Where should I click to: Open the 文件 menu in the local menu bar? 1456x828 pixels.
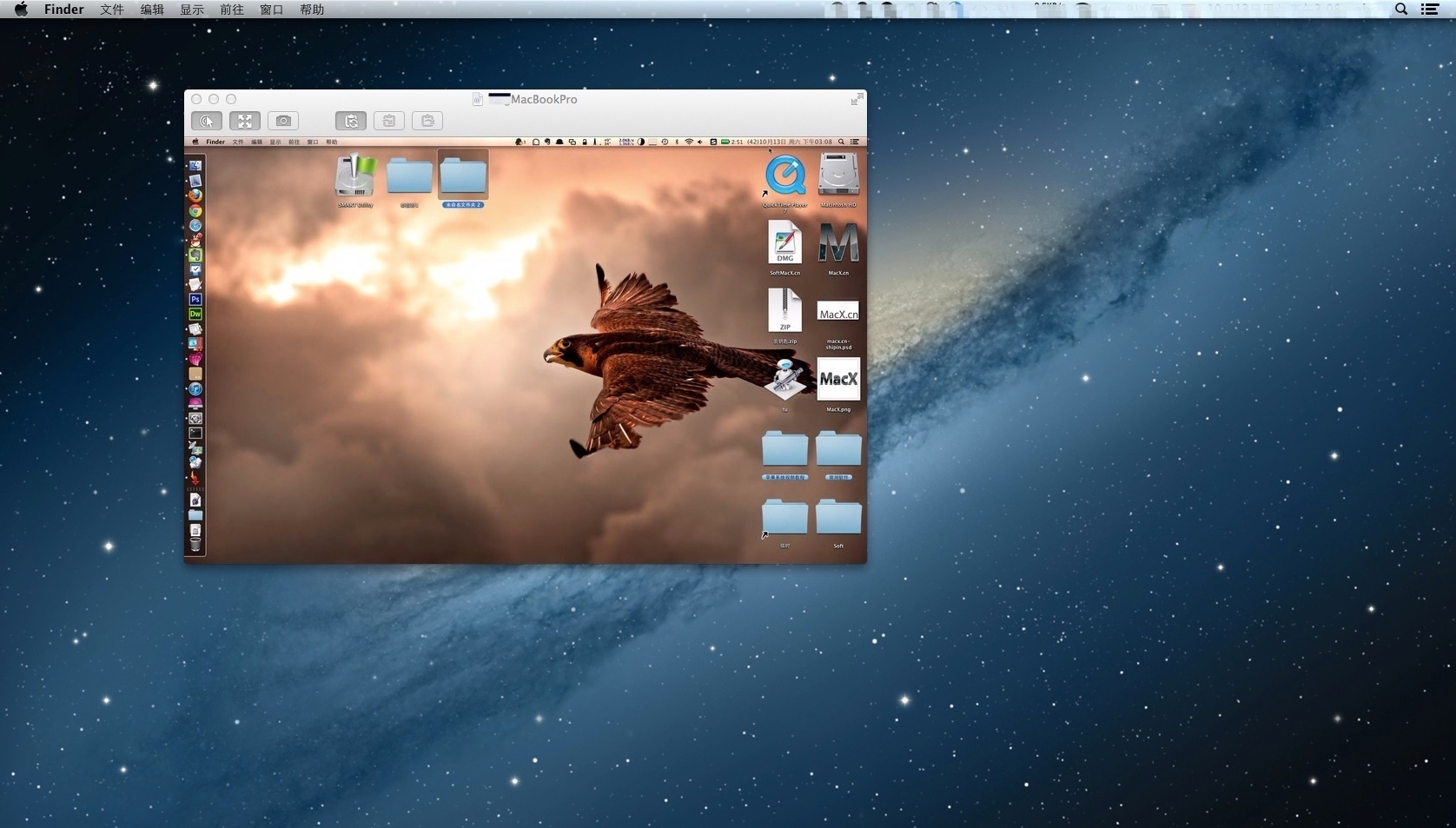(112, 10)
